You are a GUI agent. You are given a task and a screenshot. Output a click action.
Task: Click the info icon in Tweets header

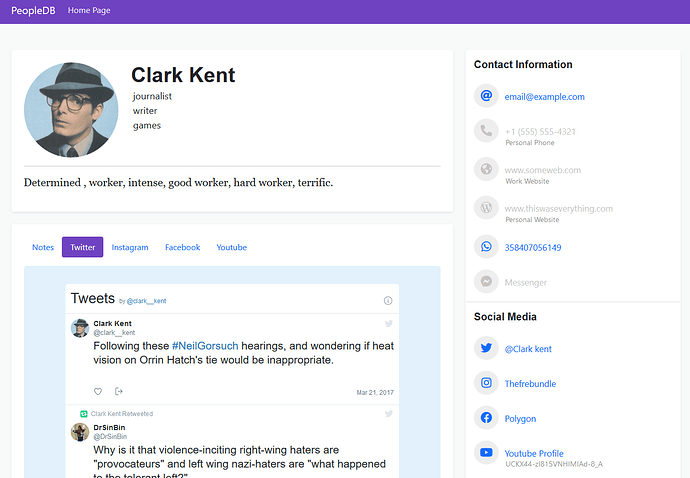coord(388,301)
